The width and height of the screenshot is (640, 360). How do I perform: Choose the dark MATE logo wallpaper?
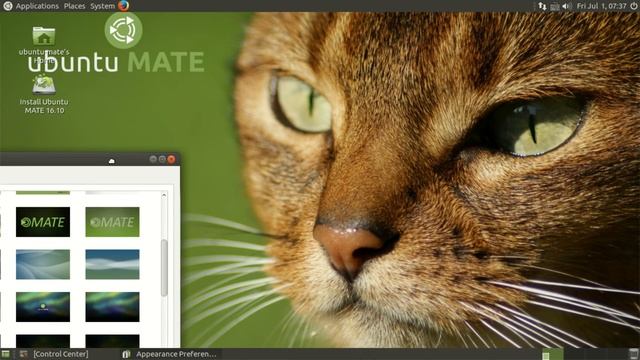coord(43,222)
